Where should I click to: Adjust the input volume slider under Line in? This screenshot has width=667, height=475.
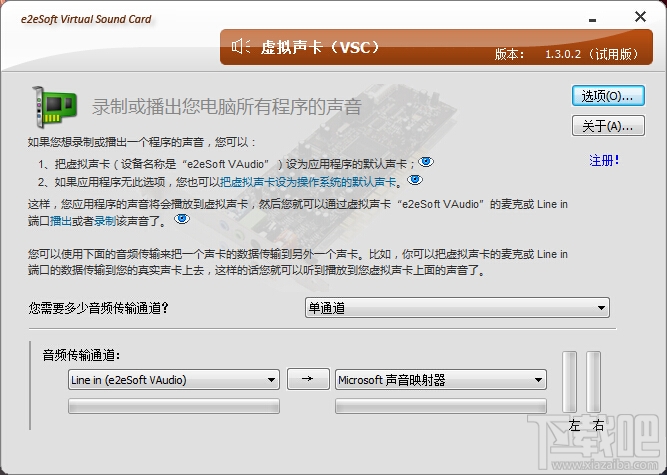(x=174, y=406)
